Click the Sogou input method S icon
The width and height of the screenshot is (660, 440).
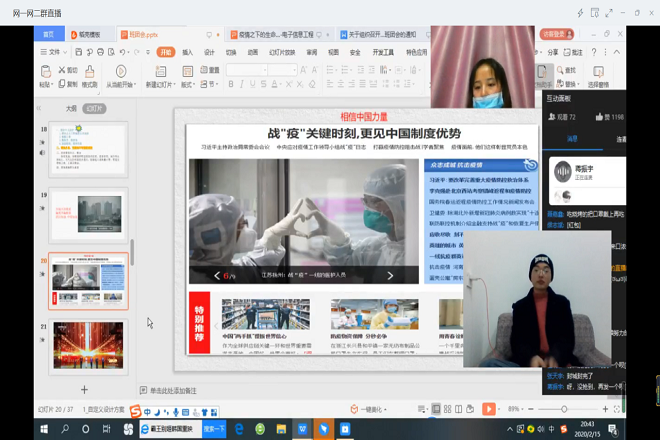[135, 411]
